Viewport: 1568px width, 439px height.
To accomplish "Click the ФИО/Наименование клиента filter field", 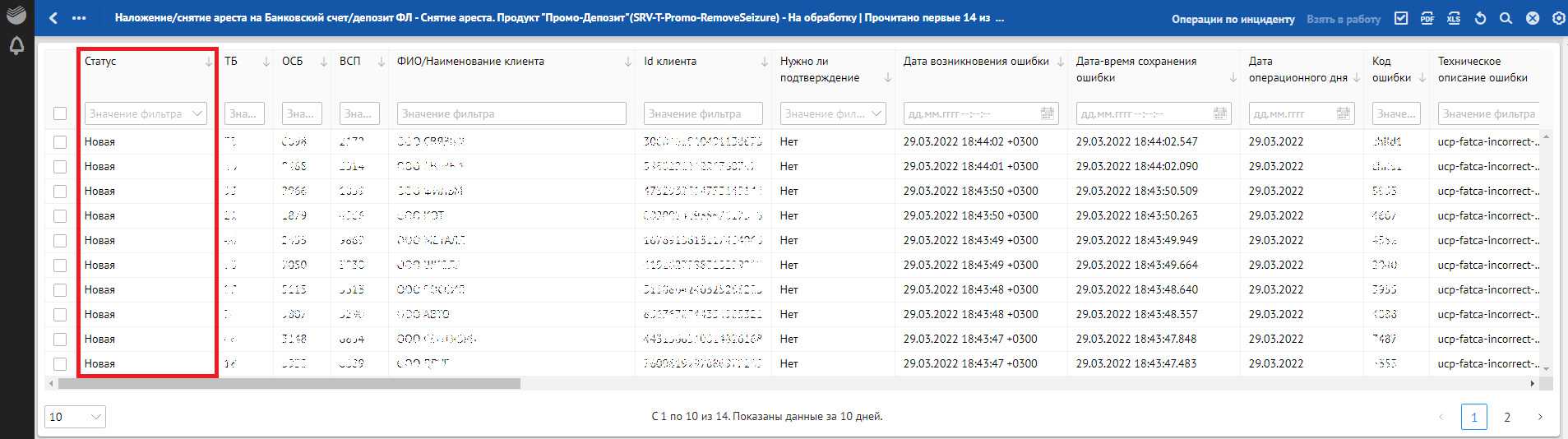I will pos(511,113).
